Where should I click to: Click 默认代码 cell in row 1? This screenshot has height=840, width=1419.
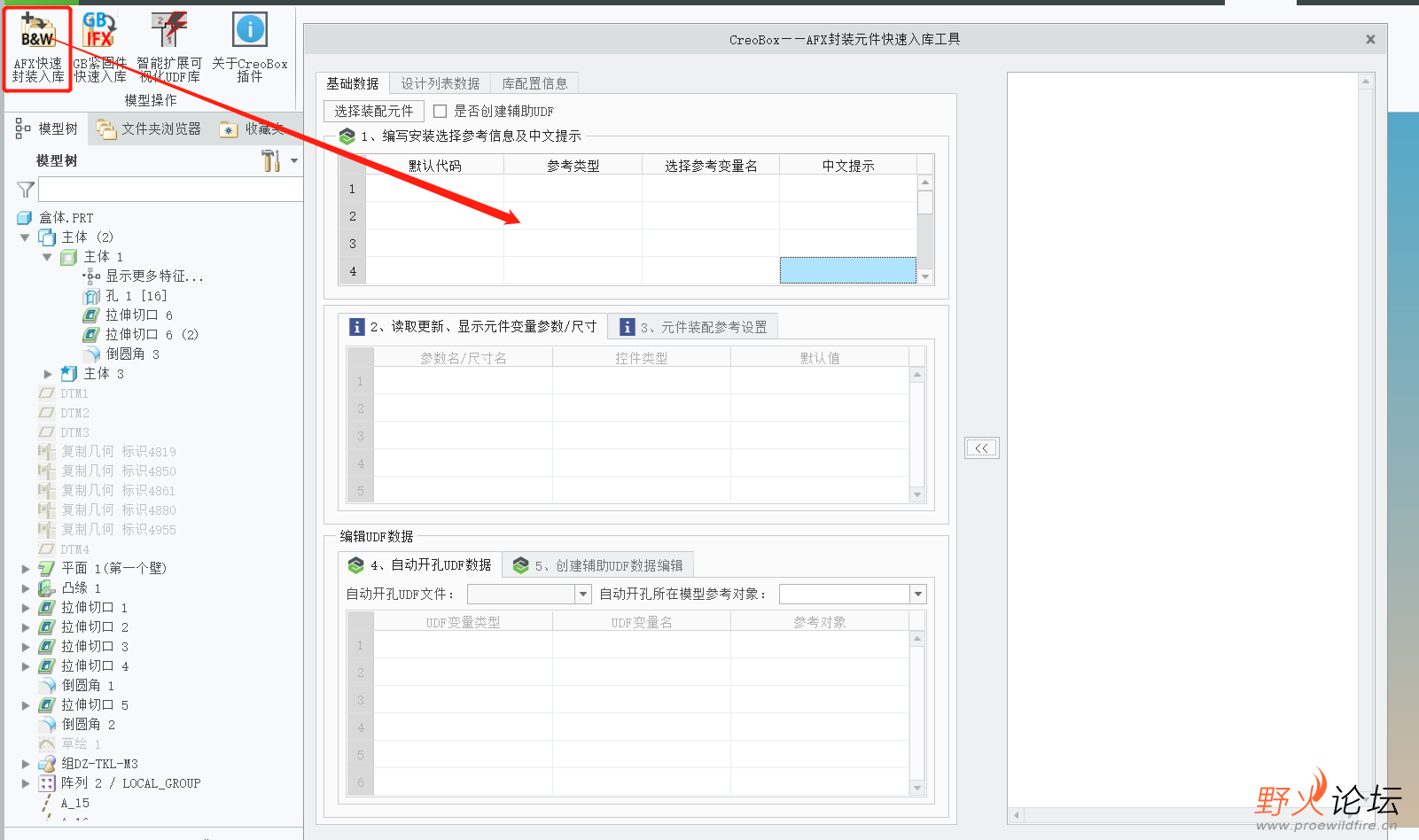(x=435, y=189)
